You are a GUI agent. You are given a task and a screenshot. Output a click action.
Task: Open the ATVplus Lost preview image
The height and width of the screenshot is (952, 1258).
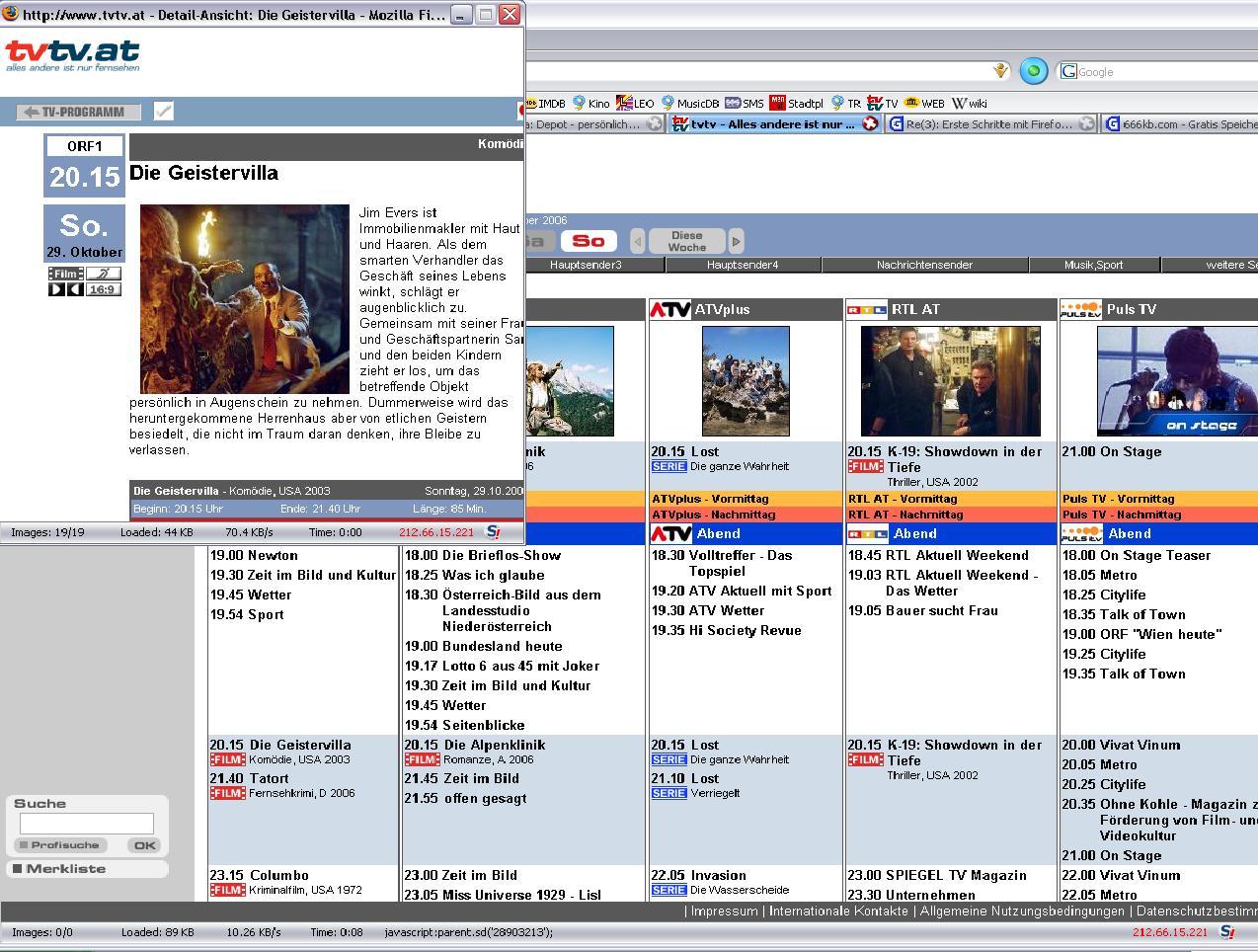tap(746, 381)
